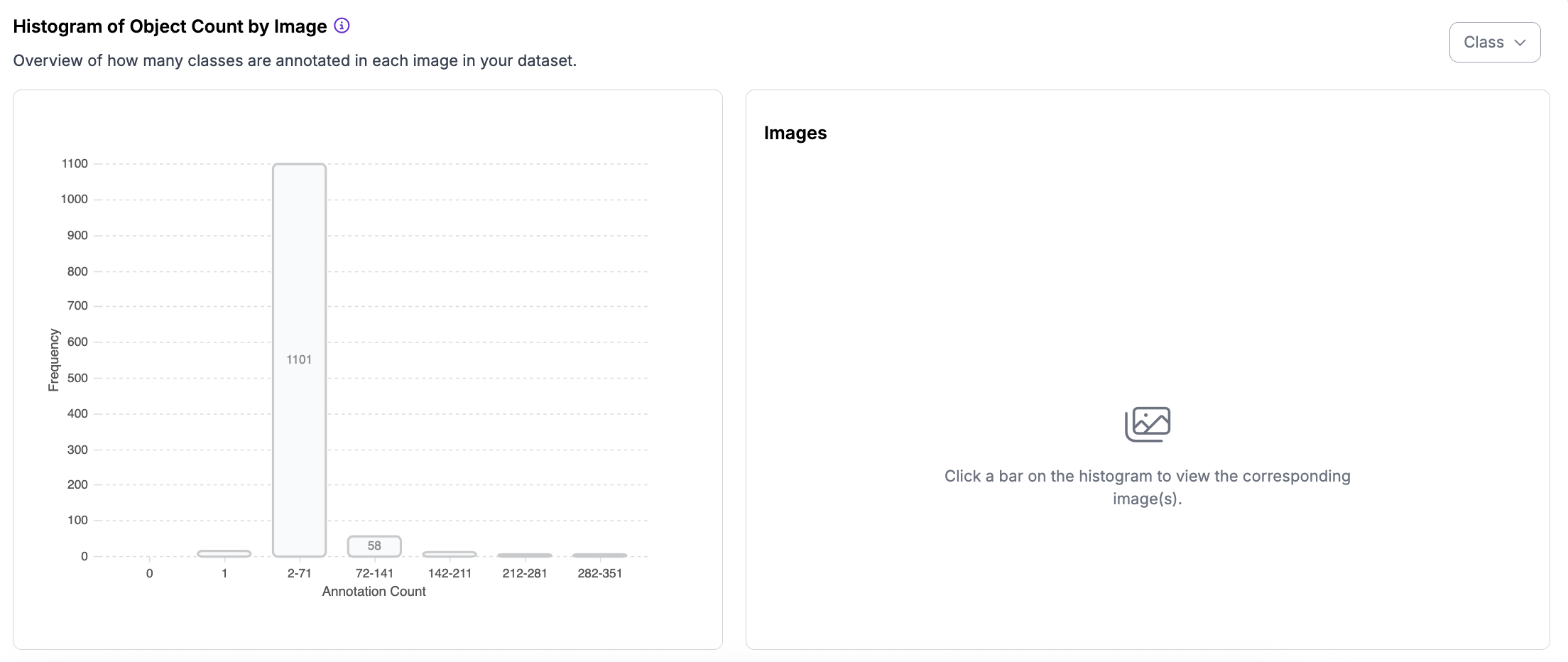Click the 'Annotation Count' axis title
Image resolution: width=1568 pixels, height=662 pixels.
point(374,592)
